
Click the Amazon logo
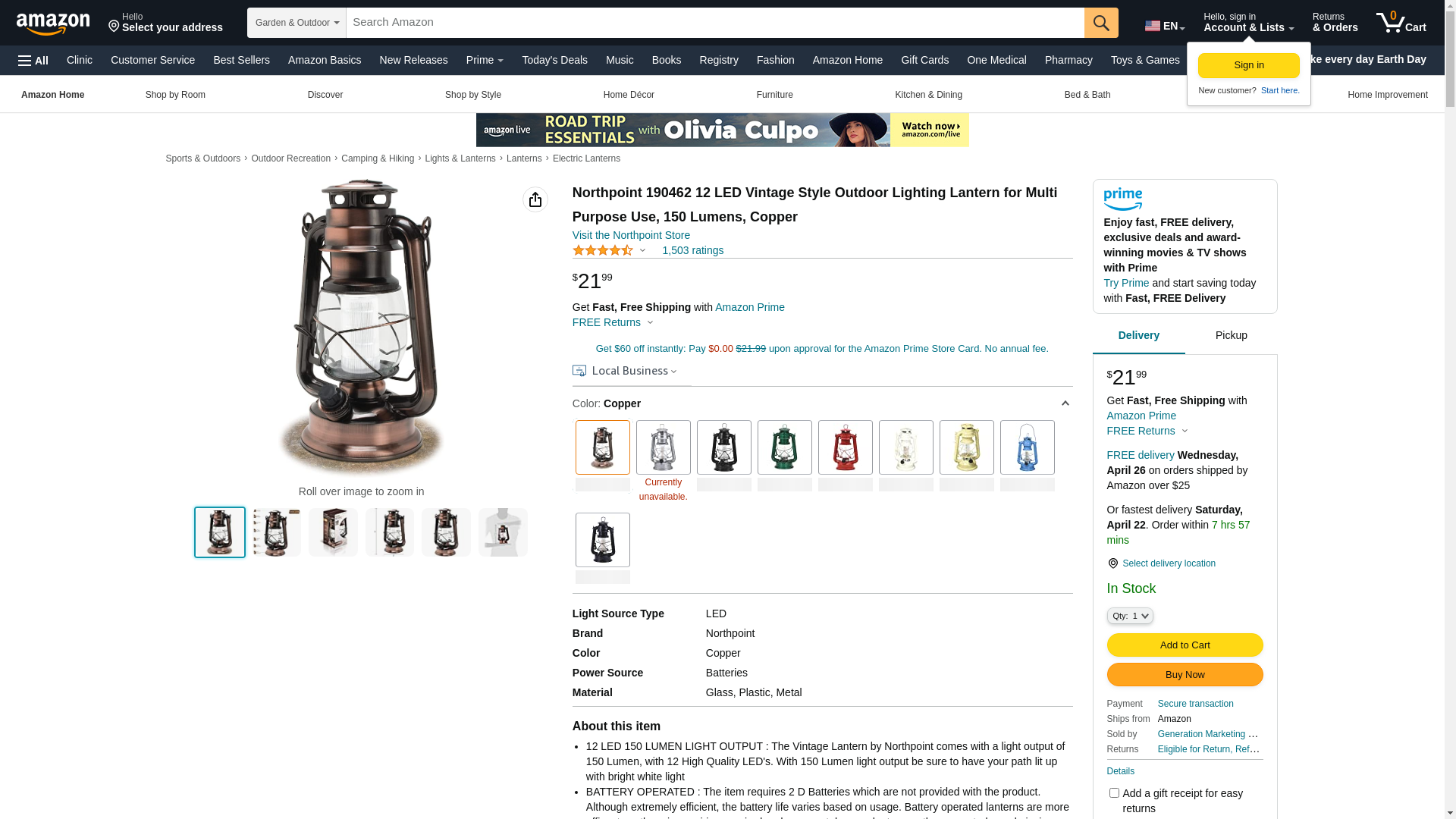click(x=53, y=24)
